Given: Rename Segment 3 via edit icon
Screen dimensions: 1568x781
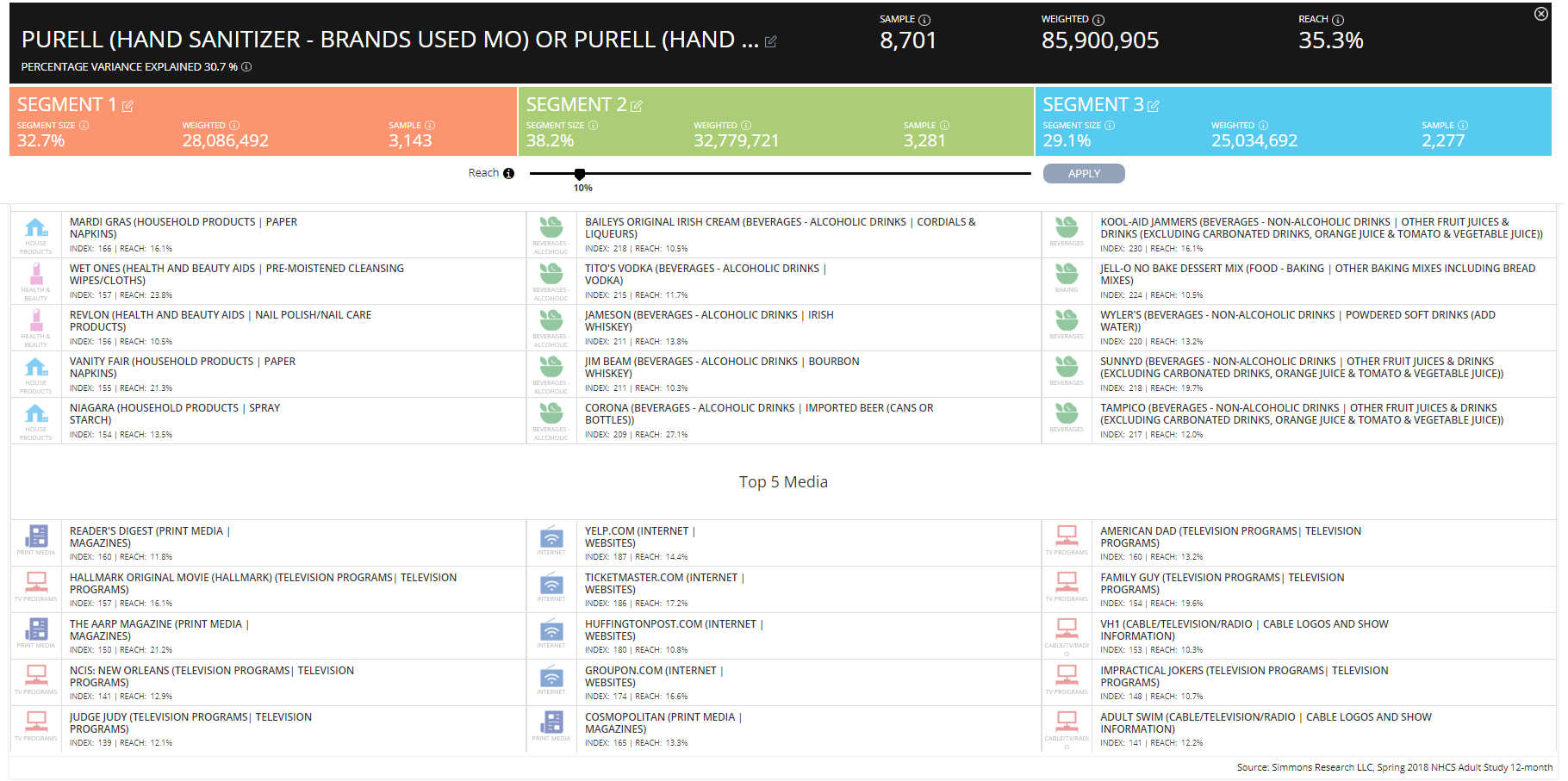Looking at the screenshot, I should 1154,106.
